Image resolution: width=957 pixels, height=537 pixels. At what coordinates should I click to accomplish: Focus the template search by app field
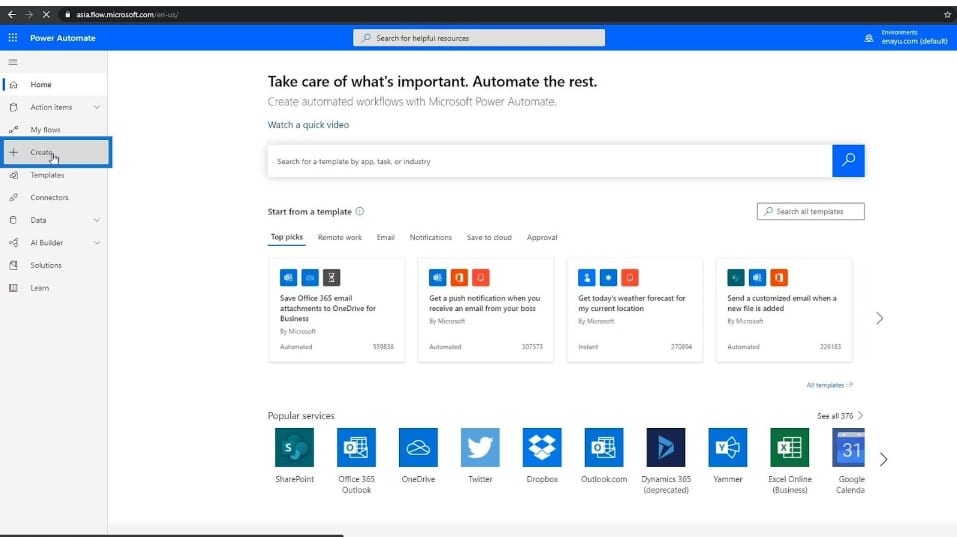tap(550, 161)
